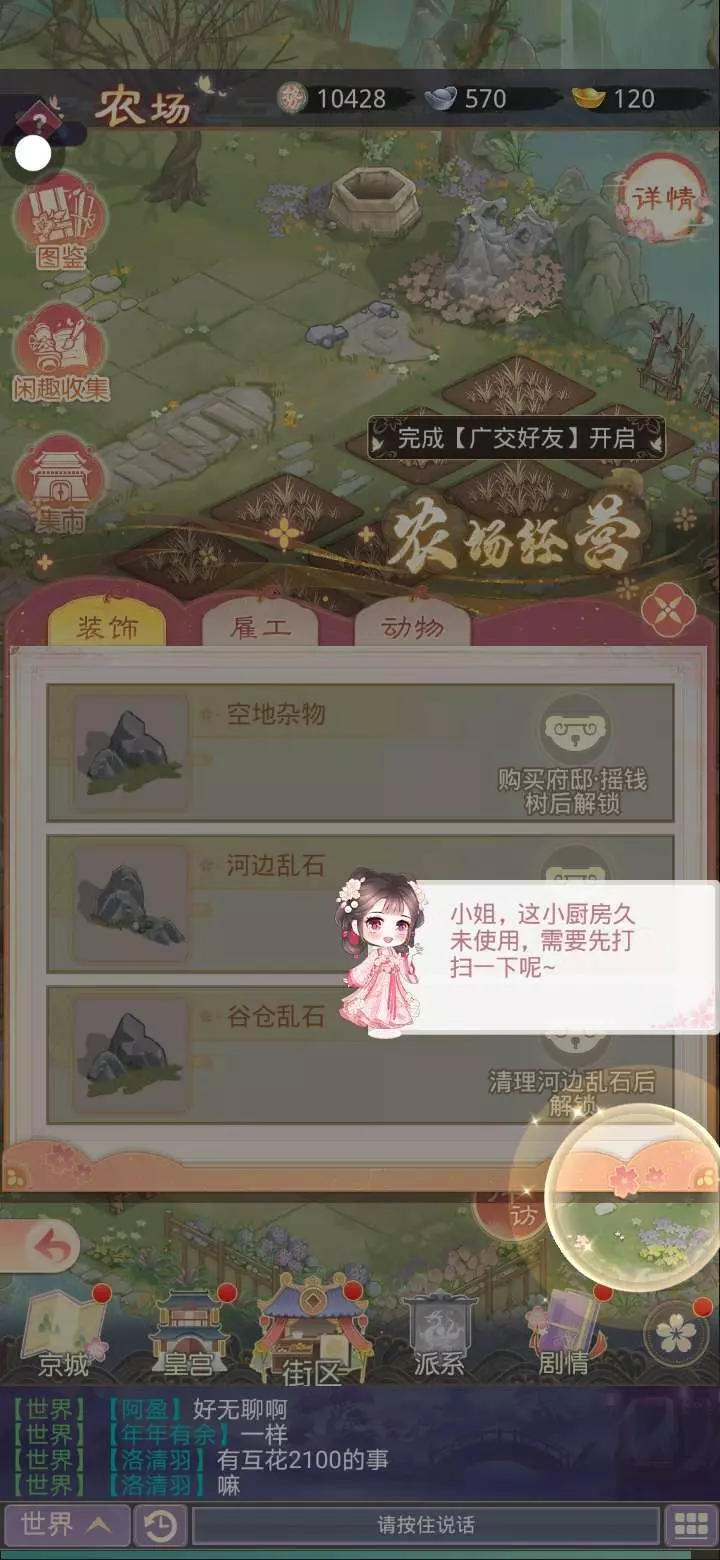
Task: Open chat history clock icon
Action: [160, 1526]
